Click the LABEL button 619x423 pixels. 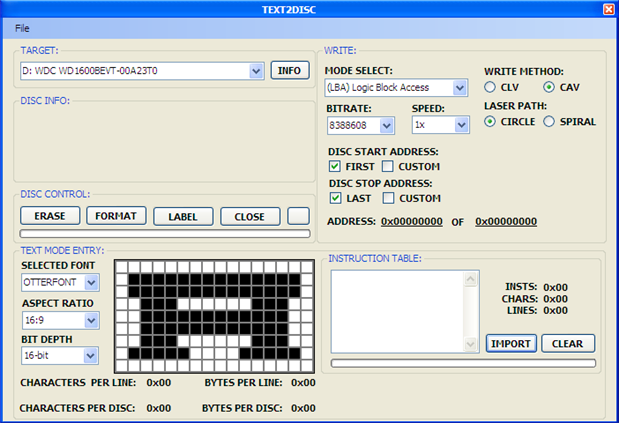[x=183, y=217]
